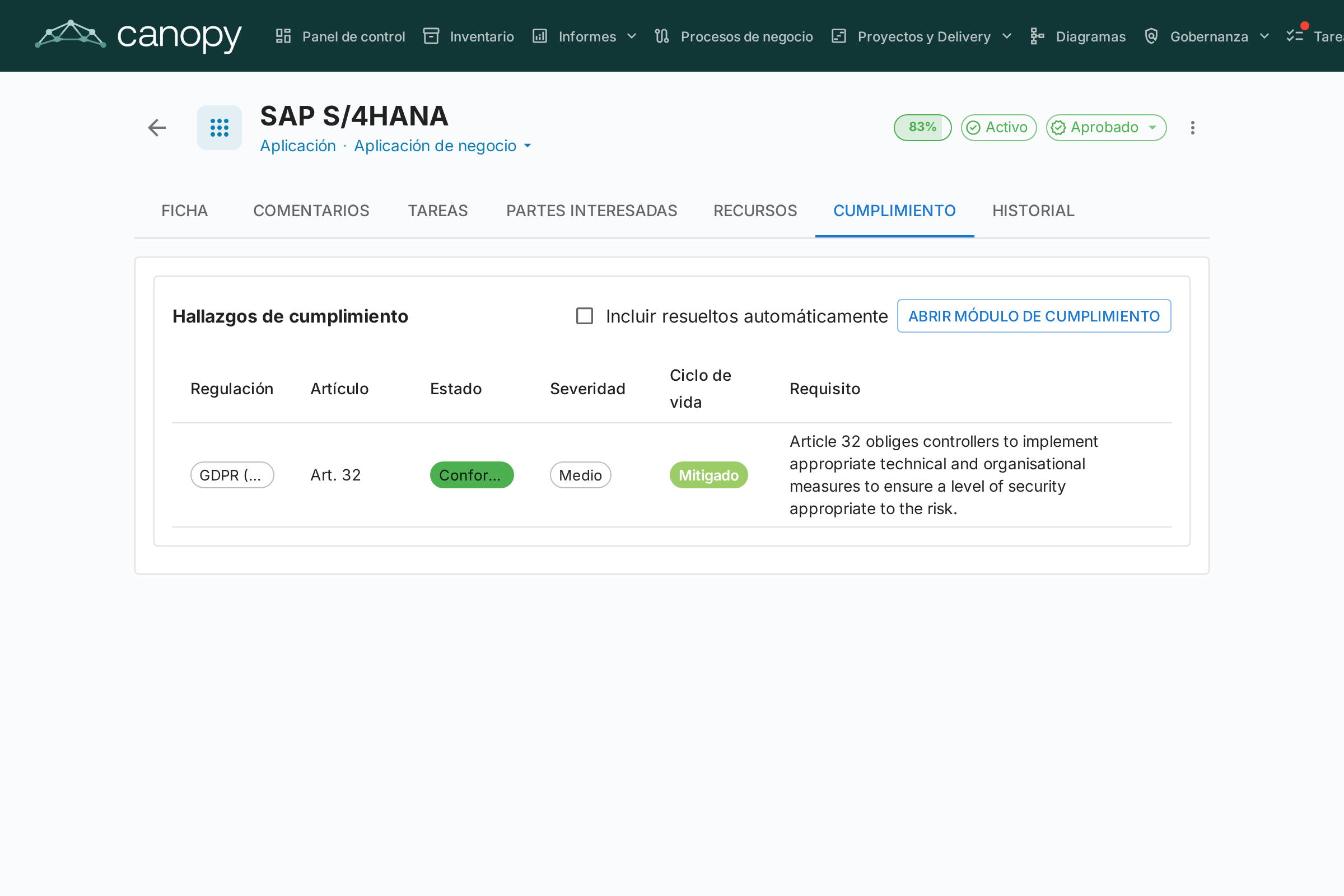
Task: Expand the Gobernanza menu chevron
Action: (1264, 36)
